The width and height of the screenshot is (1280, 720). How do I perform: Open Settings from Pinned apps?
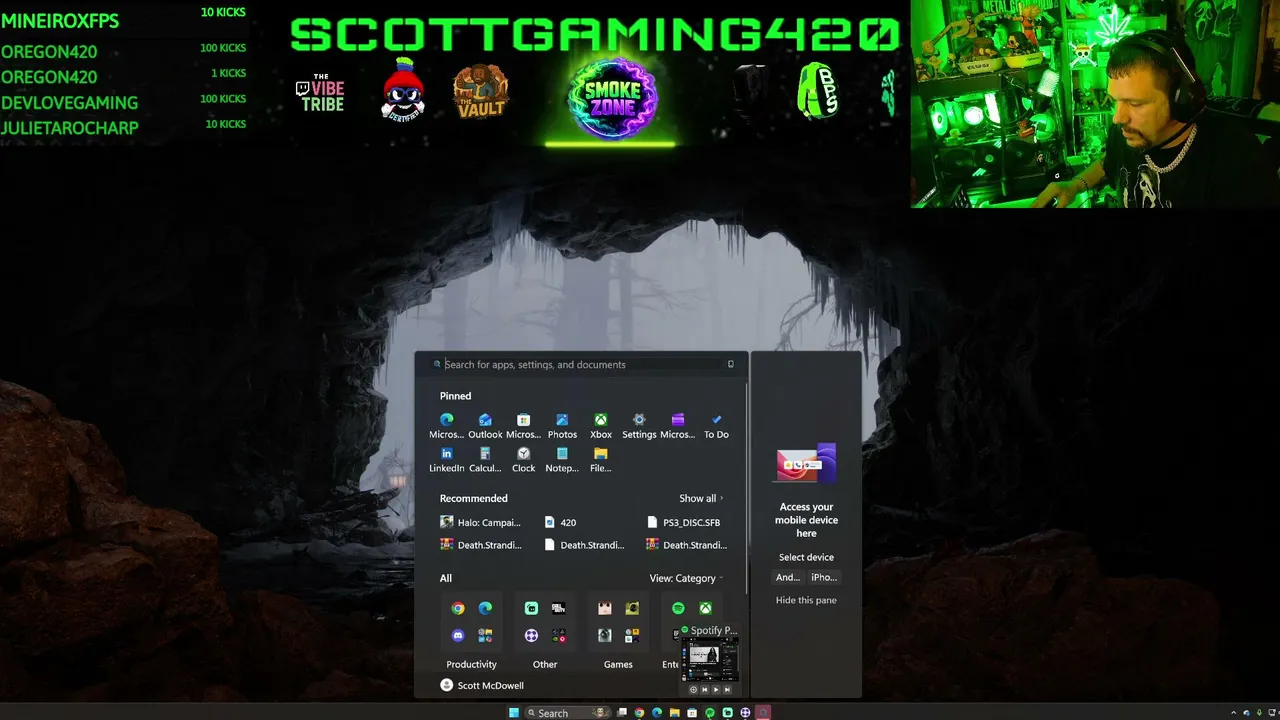pos(639,426)
